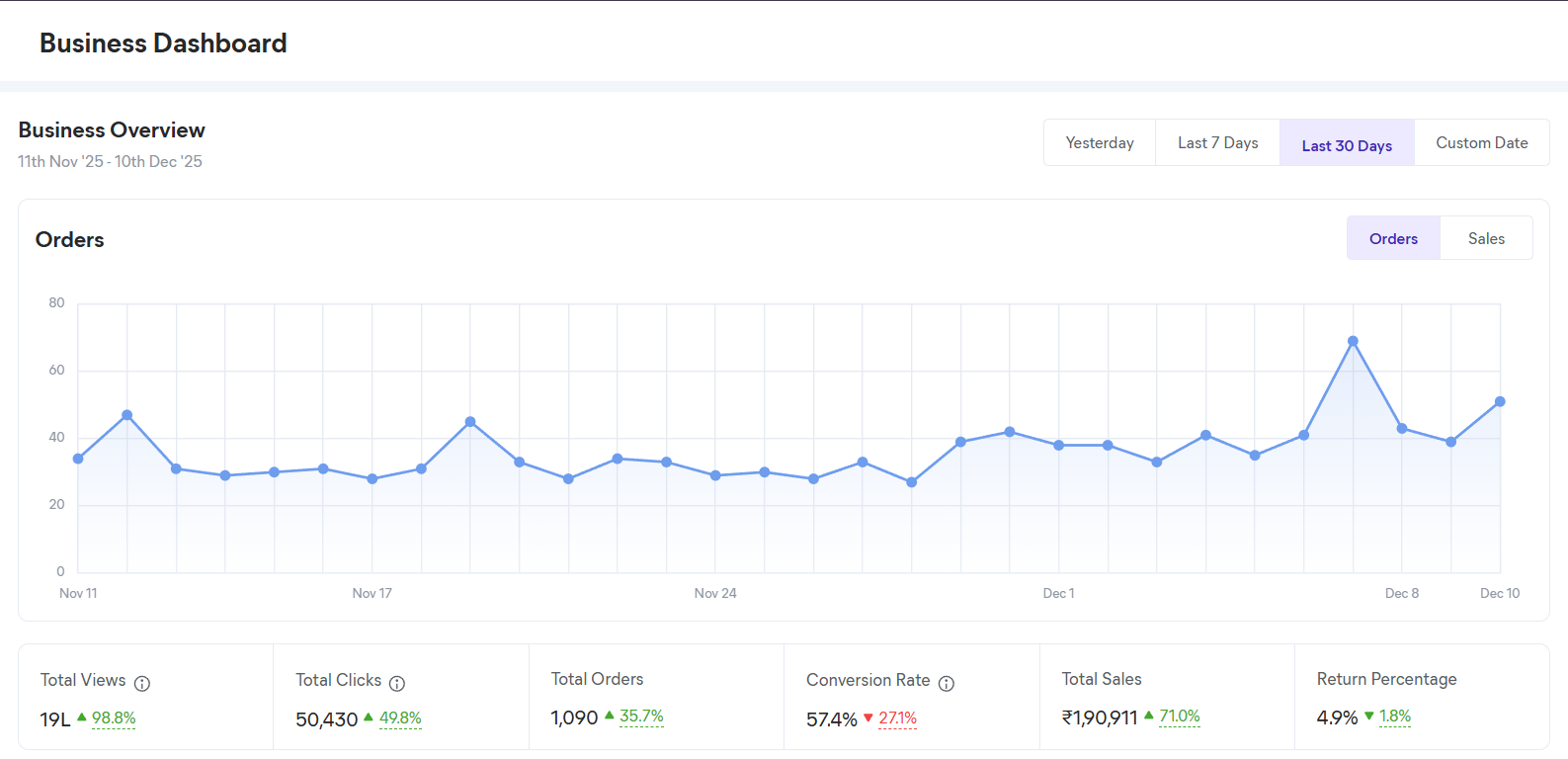Click the 35.7% Total Orders change value
This screenshot has width=1568, height=759.
[x=641, y=717]
